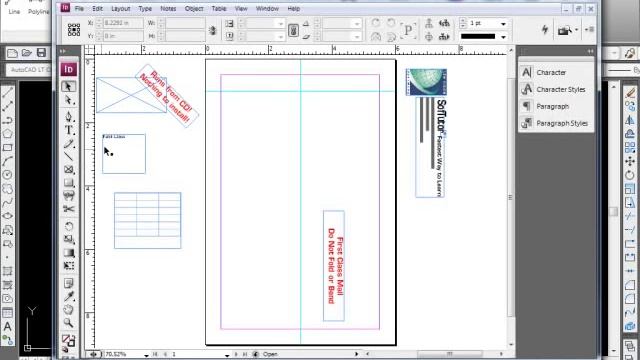The height and width of the screenshot is (360, 640).
Task: Open the page number dropdown
Action: point(227,355)
